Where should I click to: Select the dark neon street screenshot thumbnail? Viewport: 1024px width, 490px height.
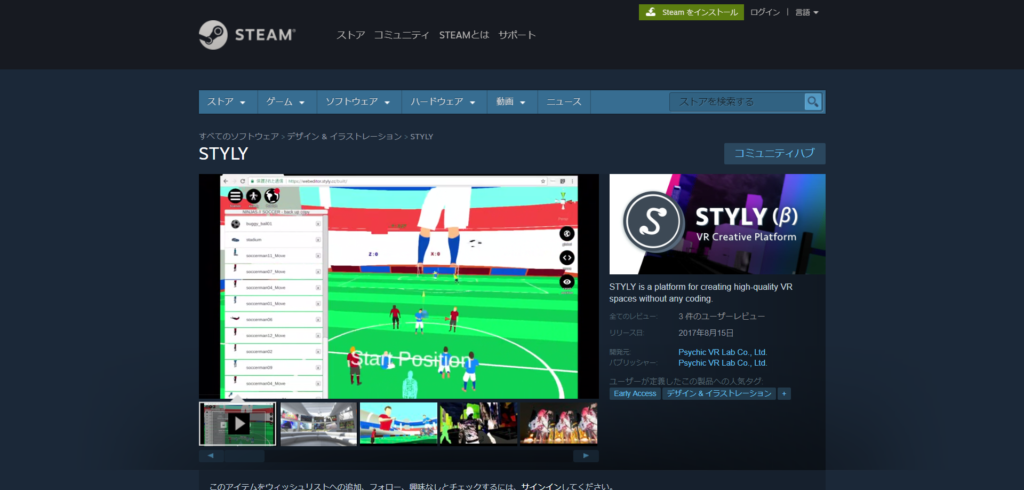click(x=478, y=424)
